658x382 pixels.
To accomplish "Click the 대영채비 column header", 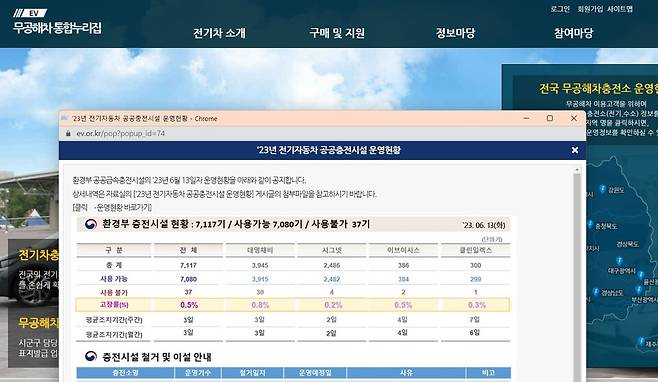I will (260, 250).
